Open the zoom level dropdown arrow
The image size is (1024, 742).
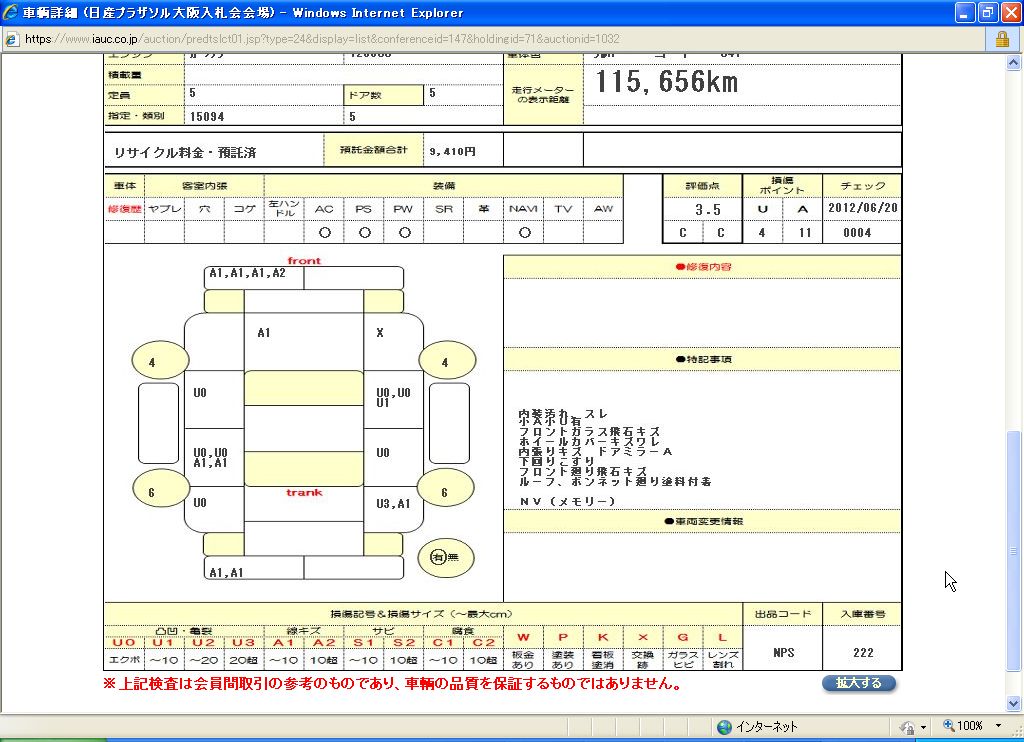[998, 726]
